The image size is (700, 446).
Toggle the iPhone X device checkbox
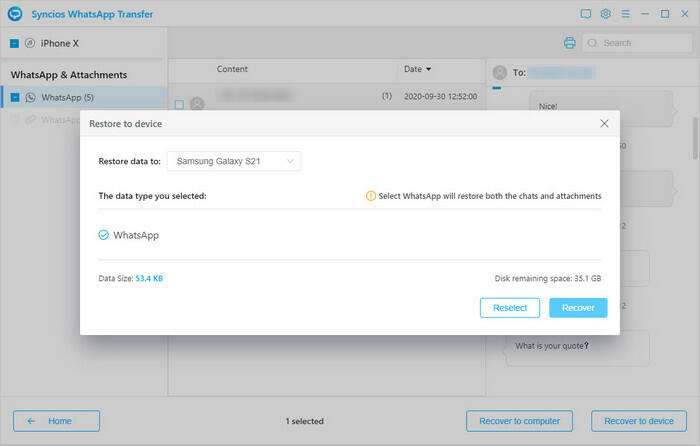pyautogui.click(x=14, y=44)
